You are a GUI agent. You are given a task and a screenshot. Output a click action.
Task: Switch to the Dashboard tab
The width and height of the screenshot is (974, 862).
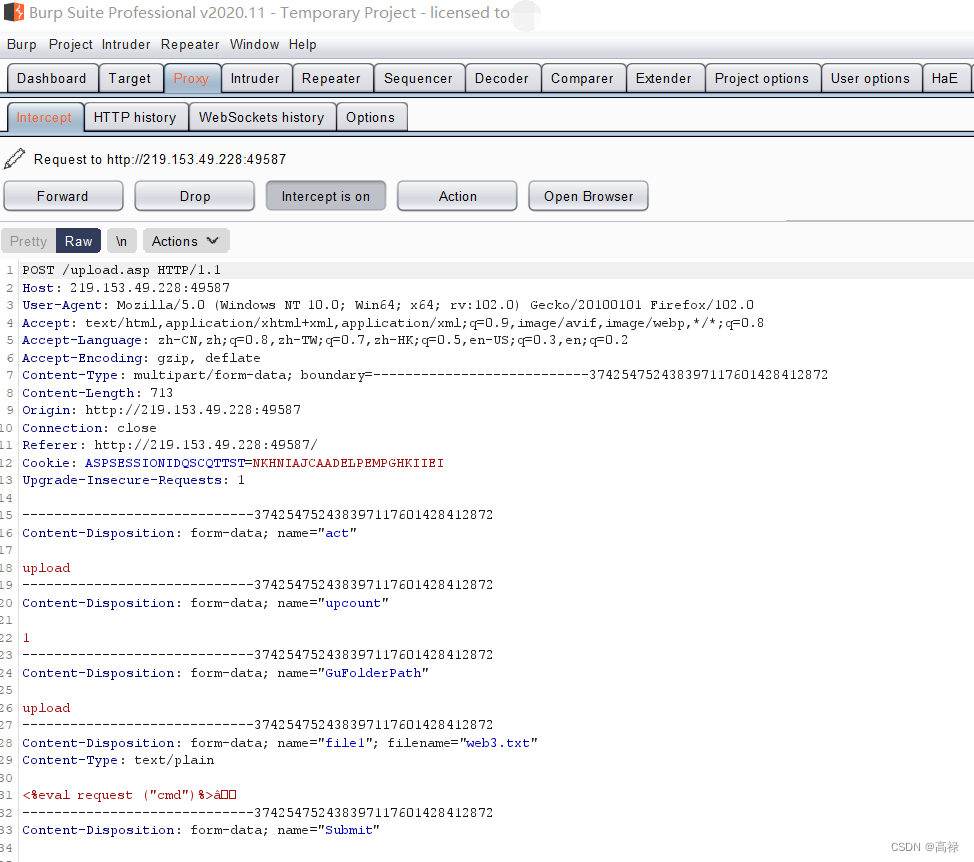click(x=52, y=78)
